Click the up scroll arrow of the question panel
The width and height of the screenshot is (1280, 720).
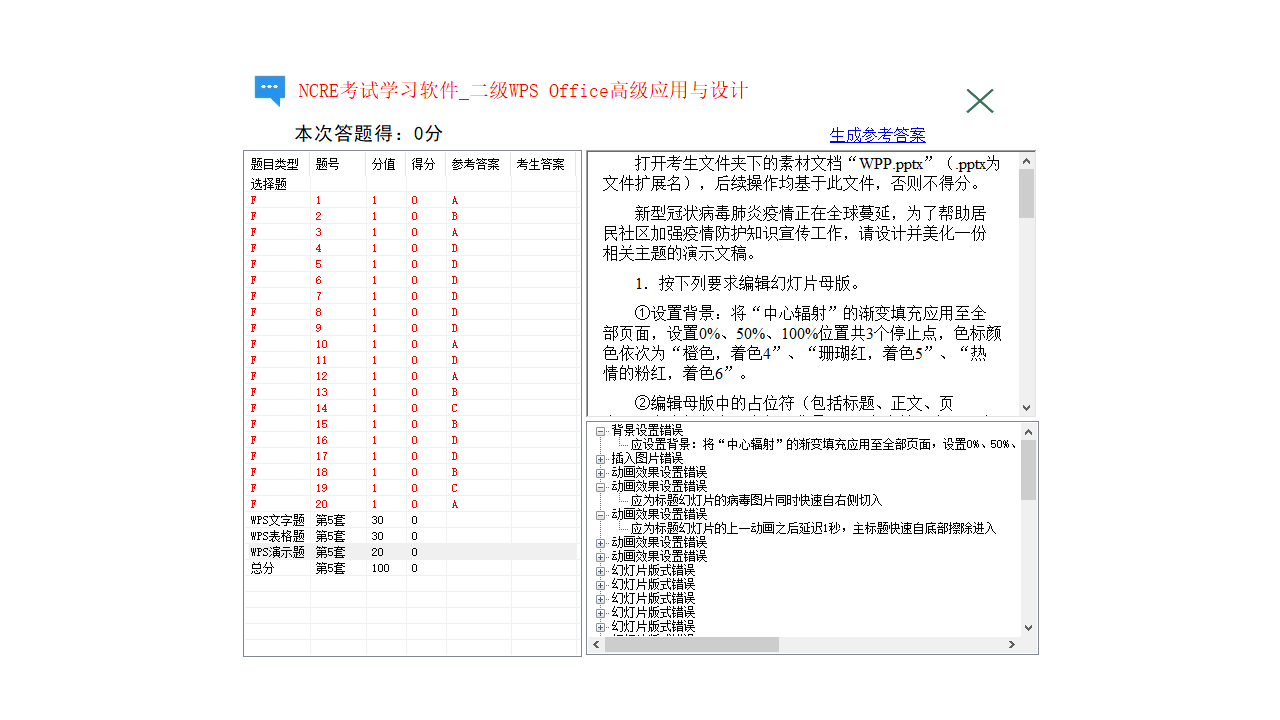coord(1027,160)
